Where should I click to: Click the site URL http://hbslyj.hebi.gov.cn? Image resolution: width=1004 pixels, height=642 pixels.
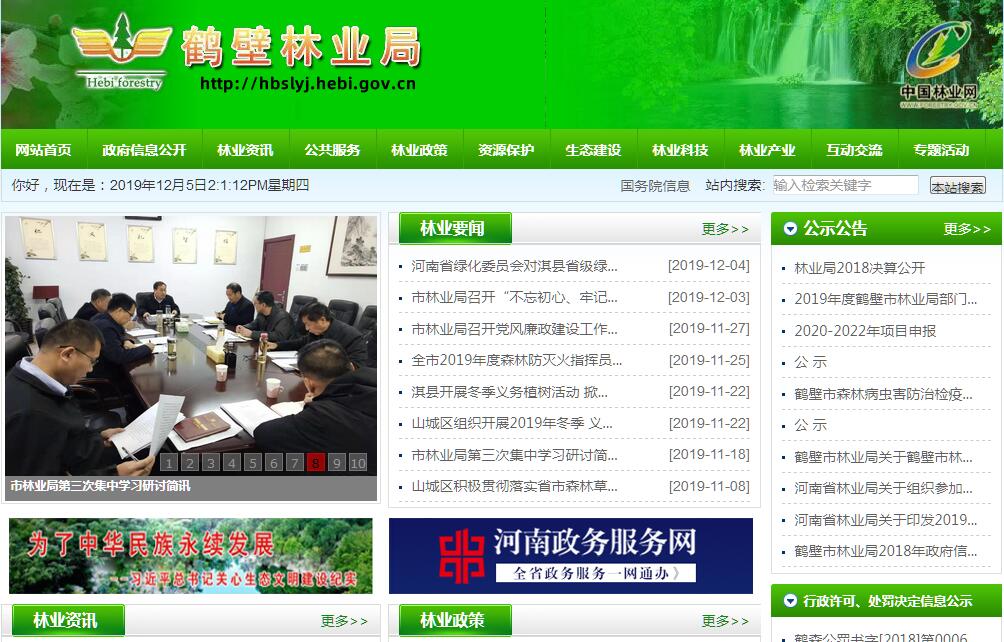(x=308, y=84)
